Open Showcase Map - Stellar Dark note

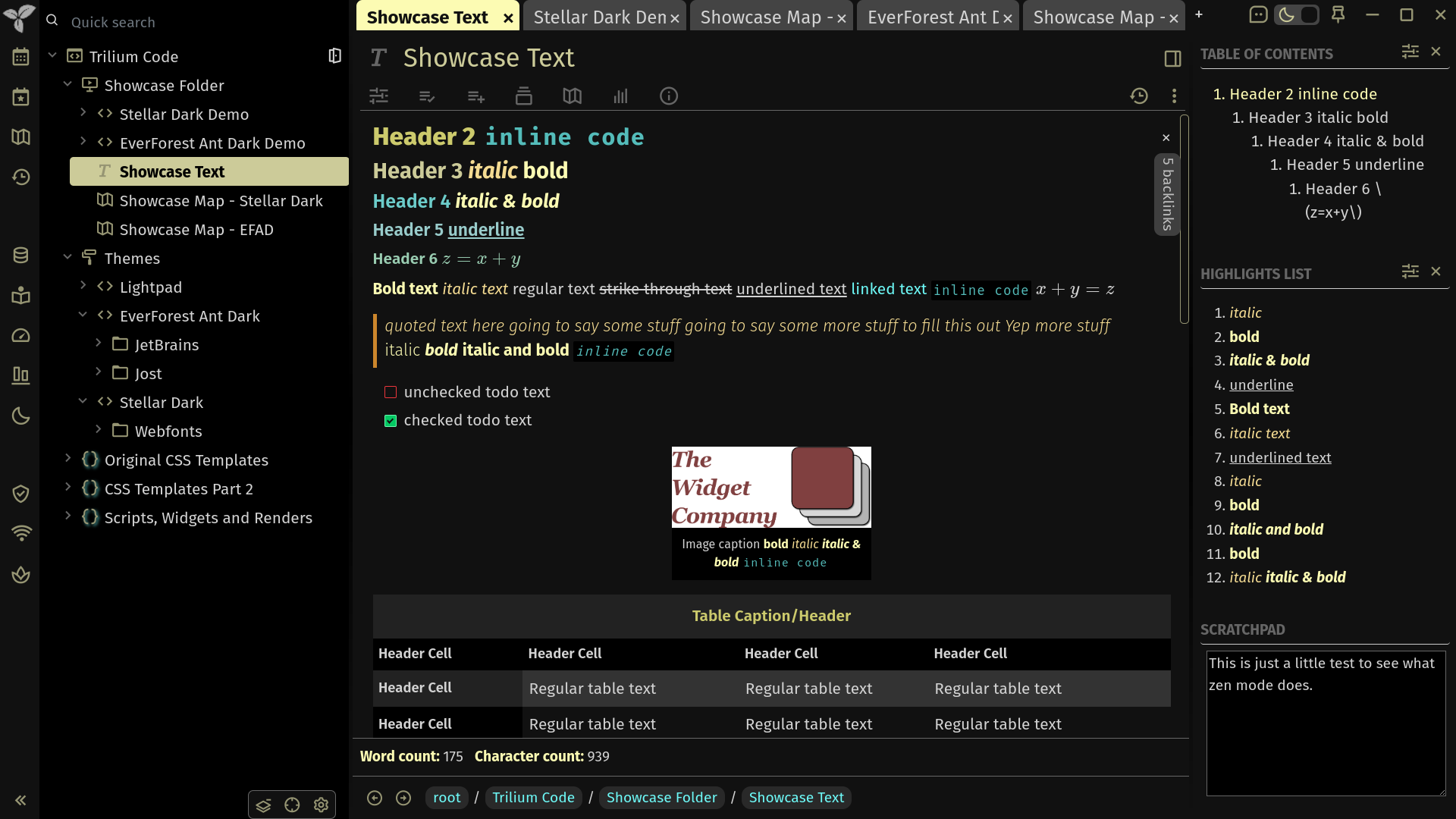click(221, 200)
